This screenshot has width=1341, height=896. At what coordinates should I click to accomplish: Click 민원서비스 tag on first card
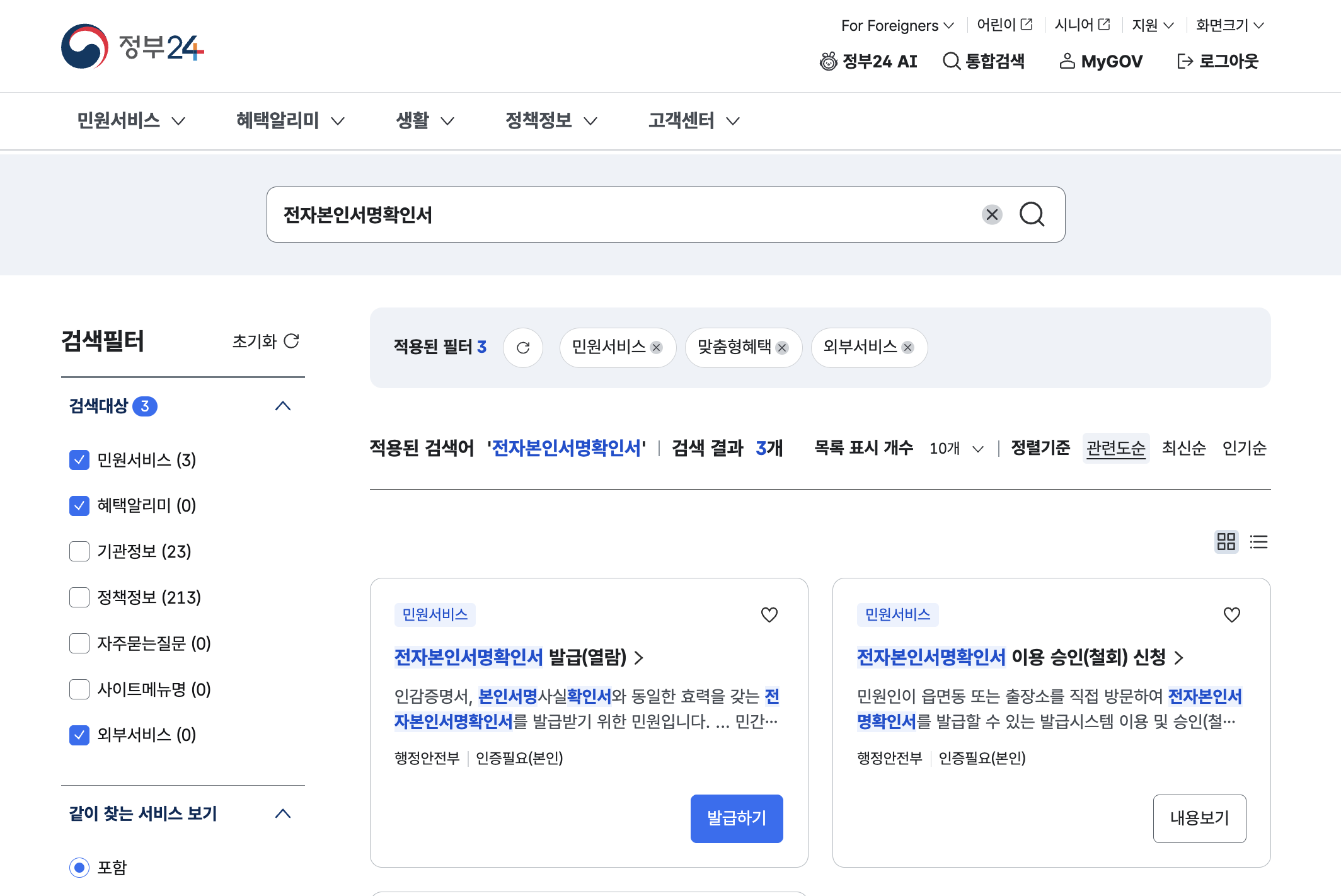pyautogui.click(x=435, y=614)
